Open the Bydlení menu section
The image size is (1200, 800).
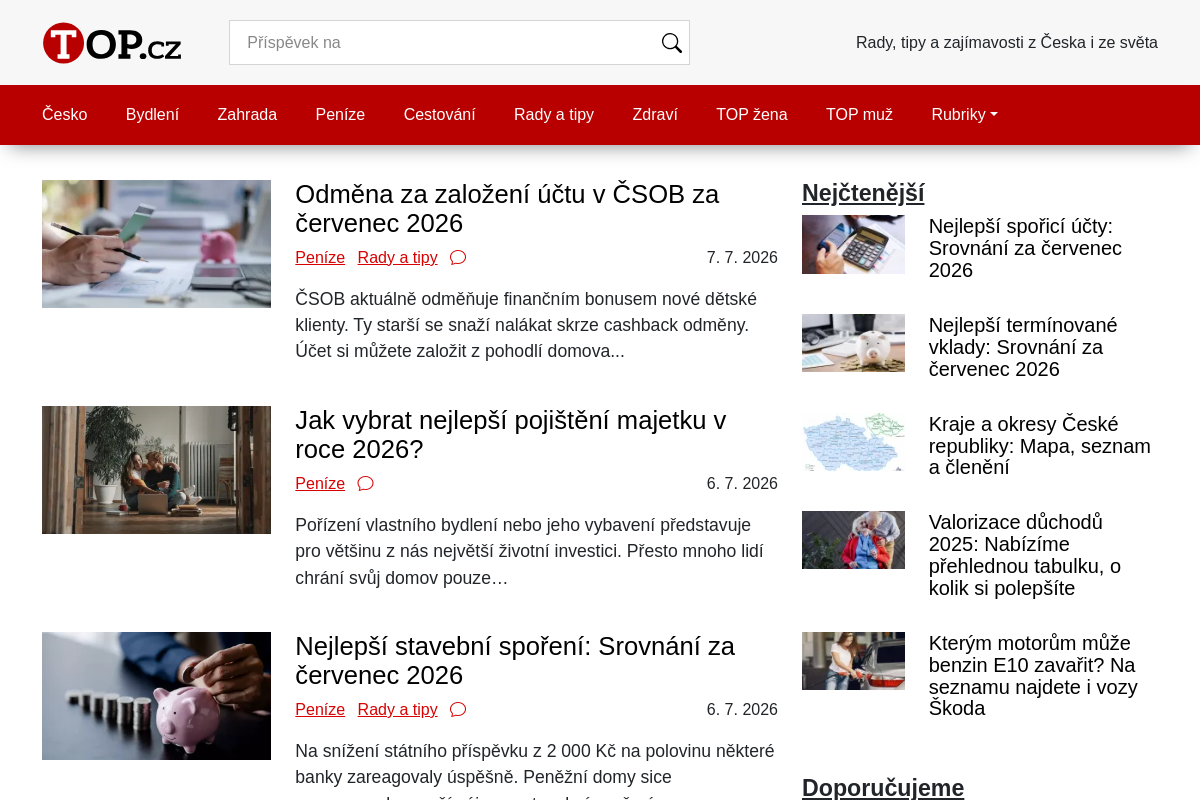click(x=152, y=114)
